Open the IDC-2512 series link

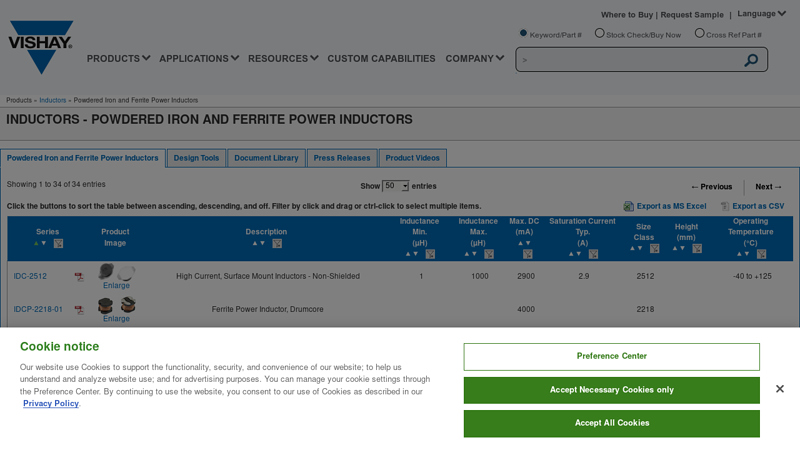(30, 276)
